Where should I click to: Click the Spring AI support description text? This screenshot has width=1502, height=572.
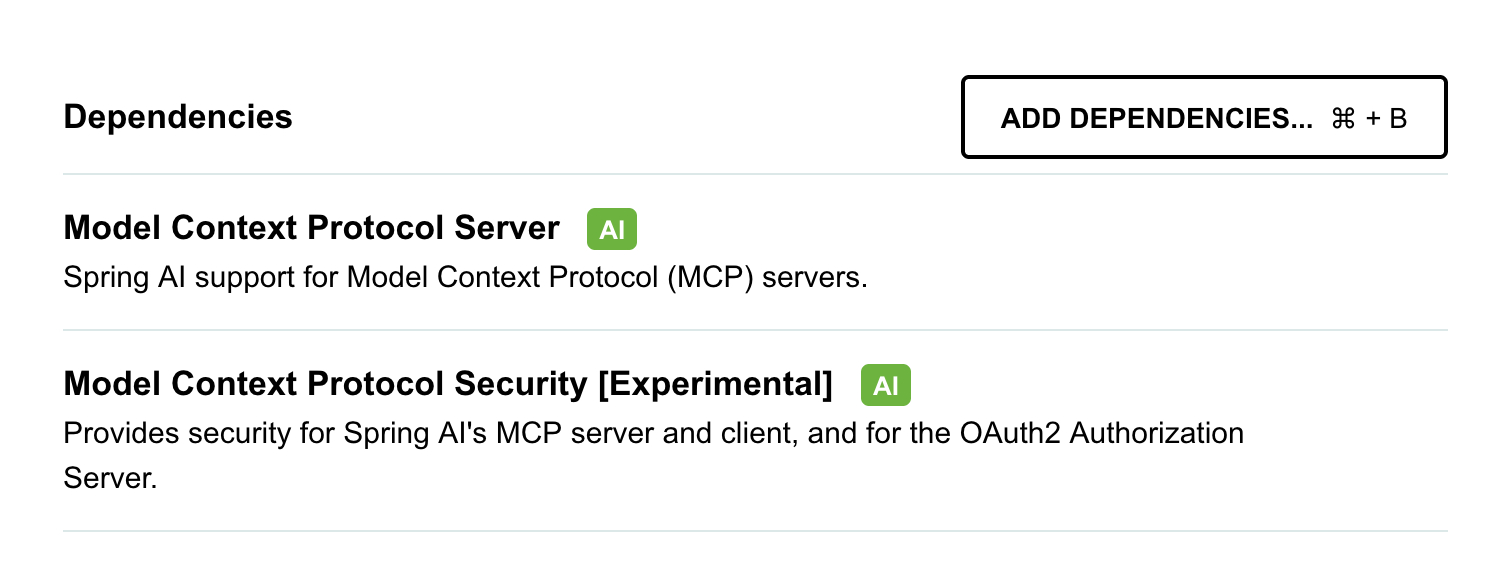[300, 277]
